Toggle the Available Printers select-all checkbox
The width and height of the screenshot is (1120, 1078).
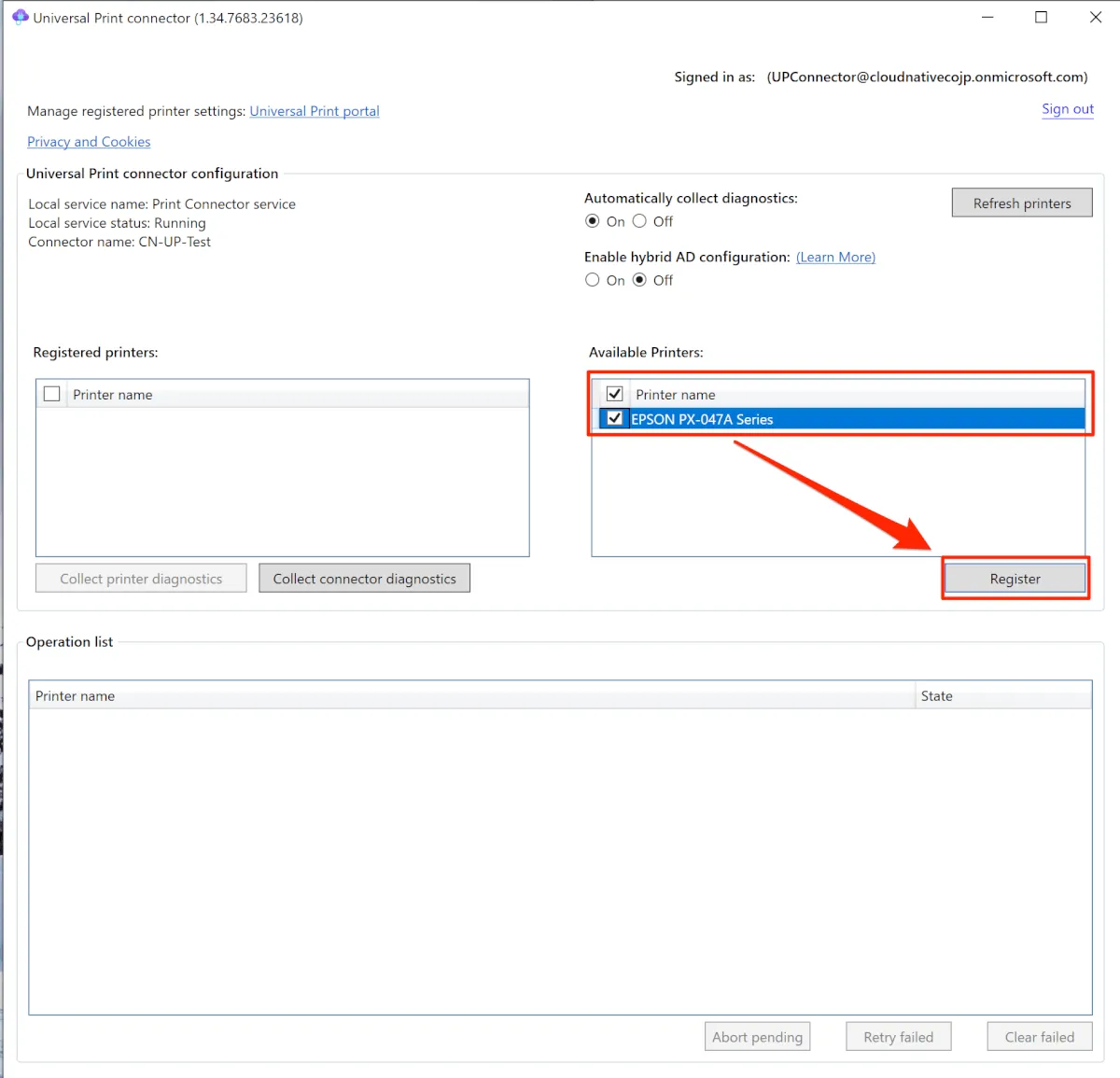(x=615, y=394)
